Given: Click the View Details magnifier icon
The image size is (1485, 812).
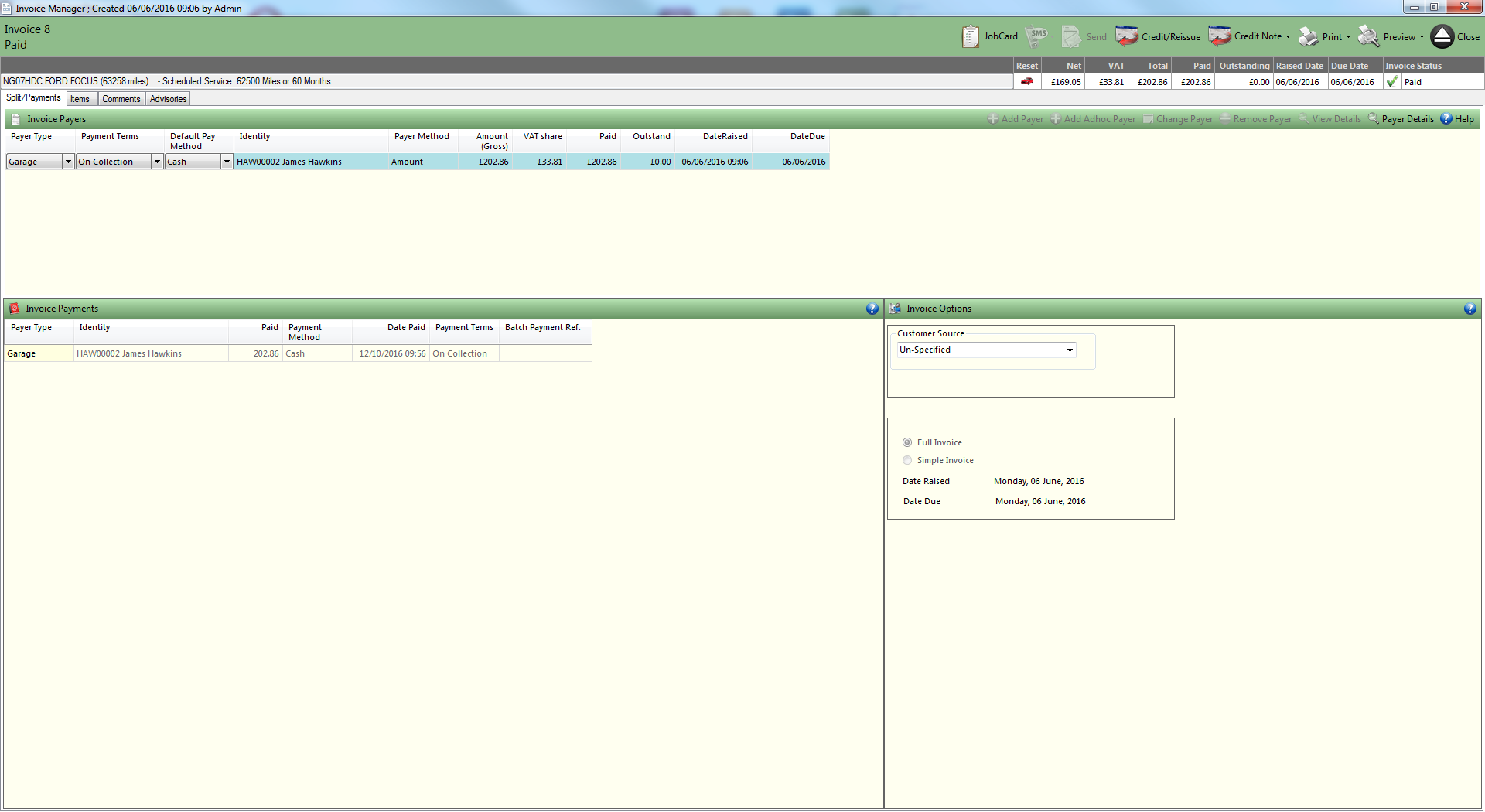Looking at the screenshot, I should coord(1304,119).
